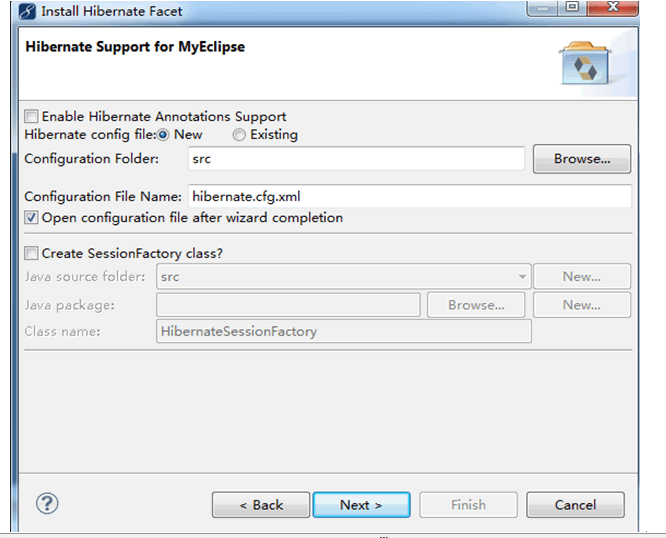Close the dialog with the red X
This screenshot has width=666, height=538.
coord(612,7)
